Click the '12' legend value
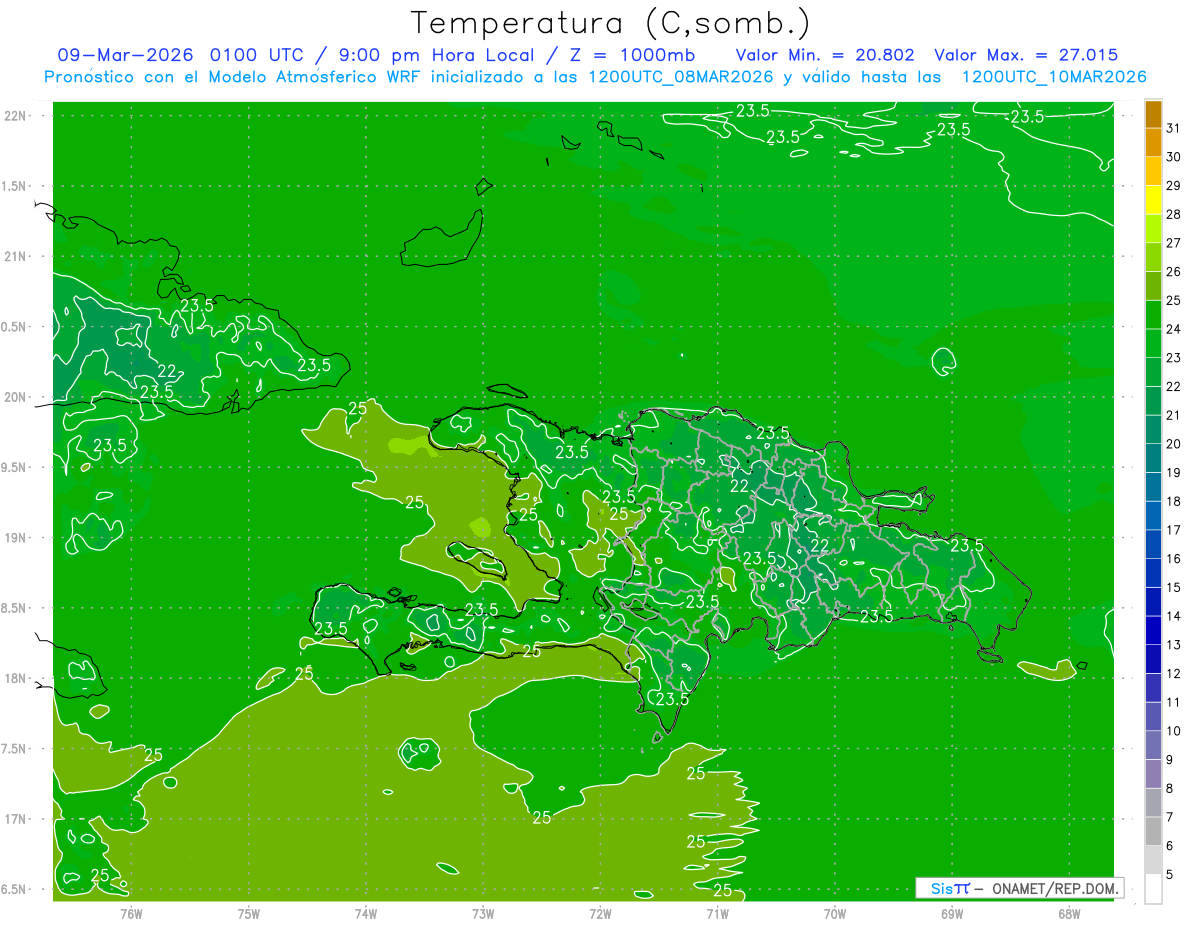This screenshot has height=927, width=1200. click(x=1174, y=674)
